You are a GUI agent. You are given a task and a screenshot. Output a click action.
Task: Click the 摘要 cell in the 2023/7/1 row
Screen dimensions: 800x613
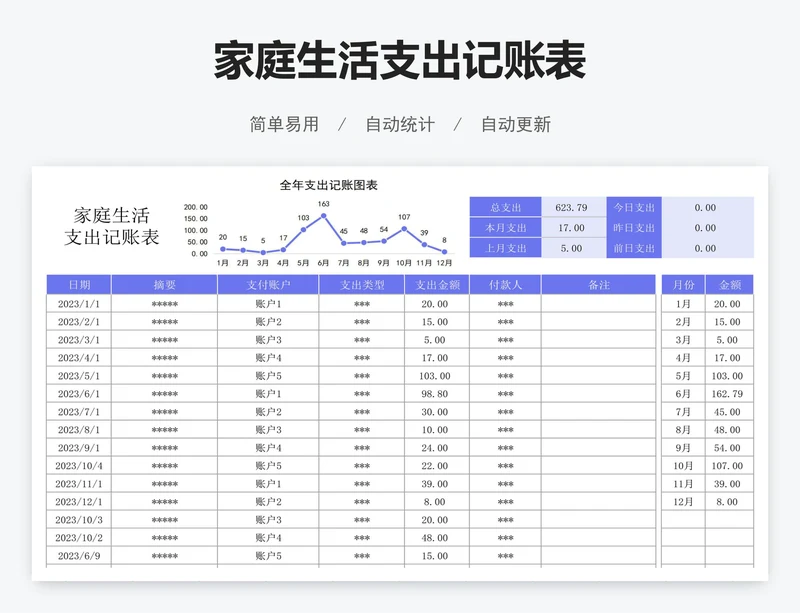(x=164, y=412)
